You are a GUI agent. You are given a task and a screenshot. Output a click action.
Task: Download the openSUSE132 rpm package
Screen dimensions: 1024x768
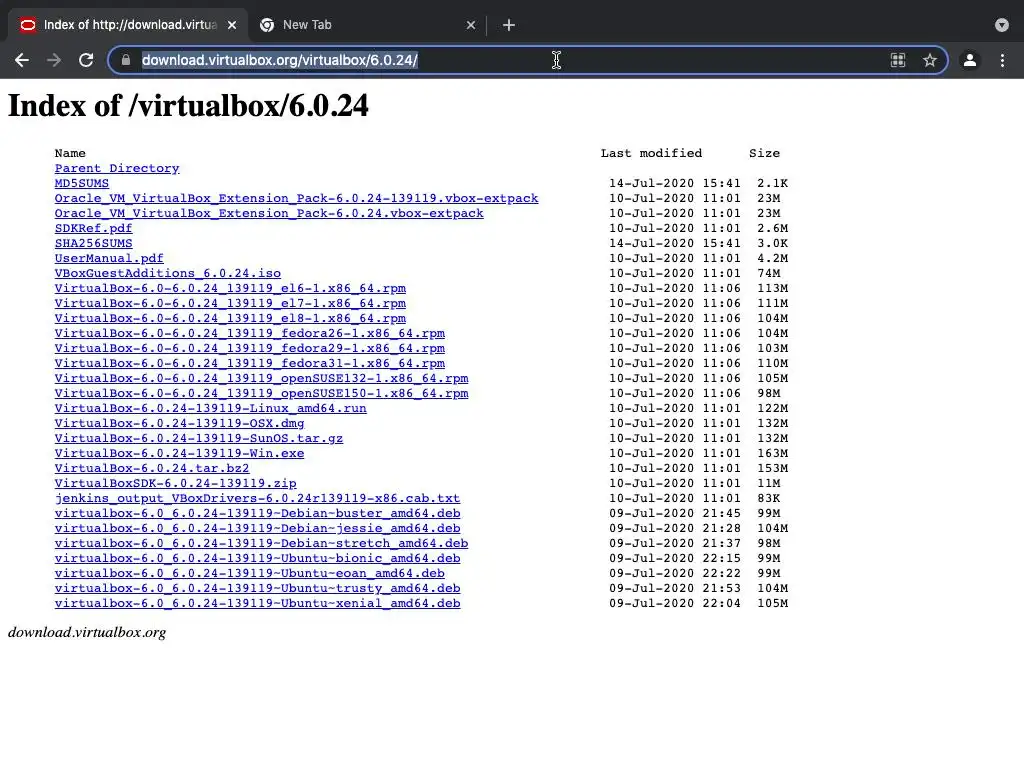[261, 379]
